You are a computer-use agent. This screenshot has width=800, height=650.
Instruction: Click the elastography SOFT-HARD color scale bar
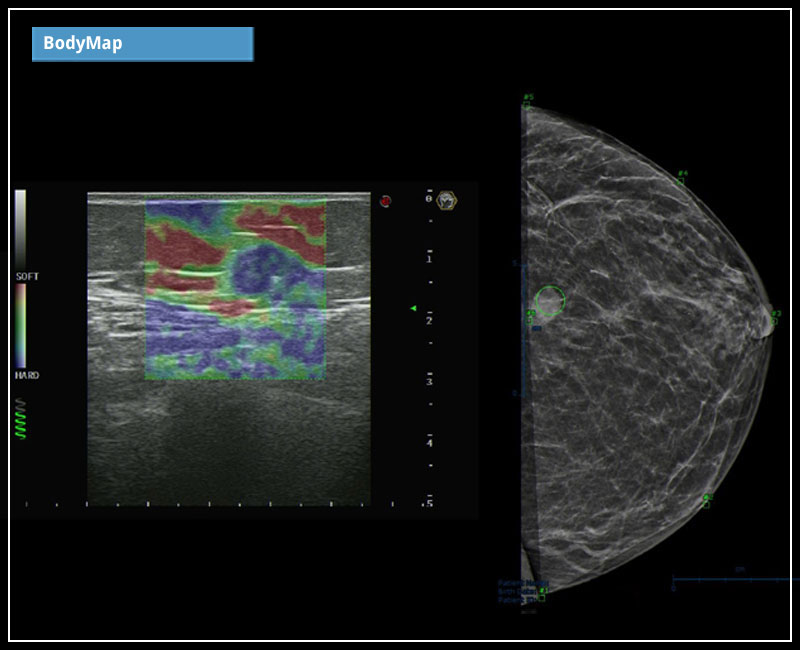[20, 325]
